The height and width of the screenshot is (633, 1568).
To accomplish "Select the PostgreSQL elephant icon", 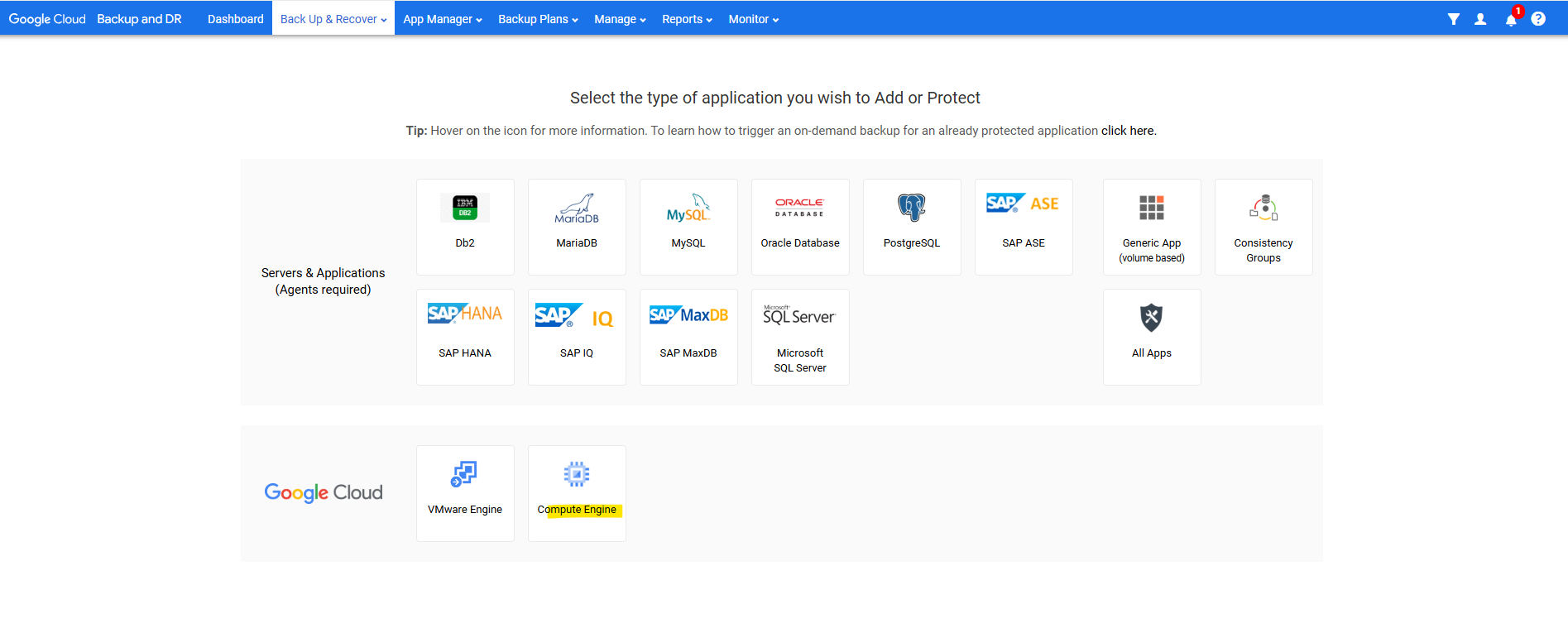I will [911, 208].
